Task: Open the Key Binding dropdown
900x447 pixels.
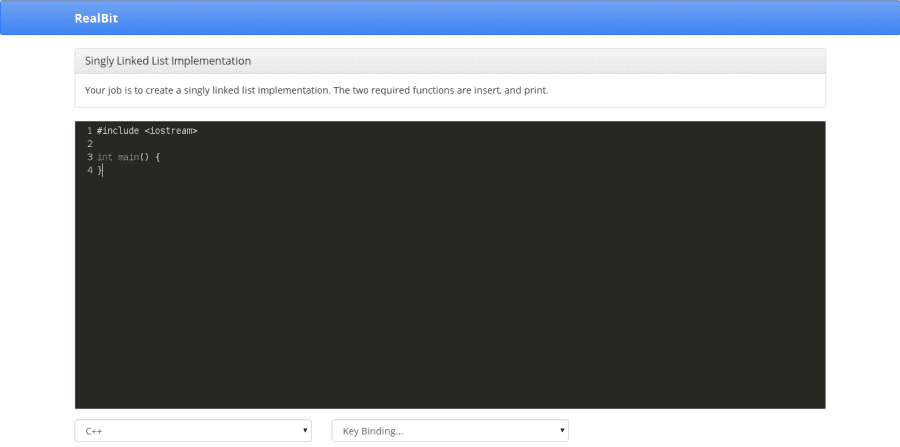Action: (450, 431)
